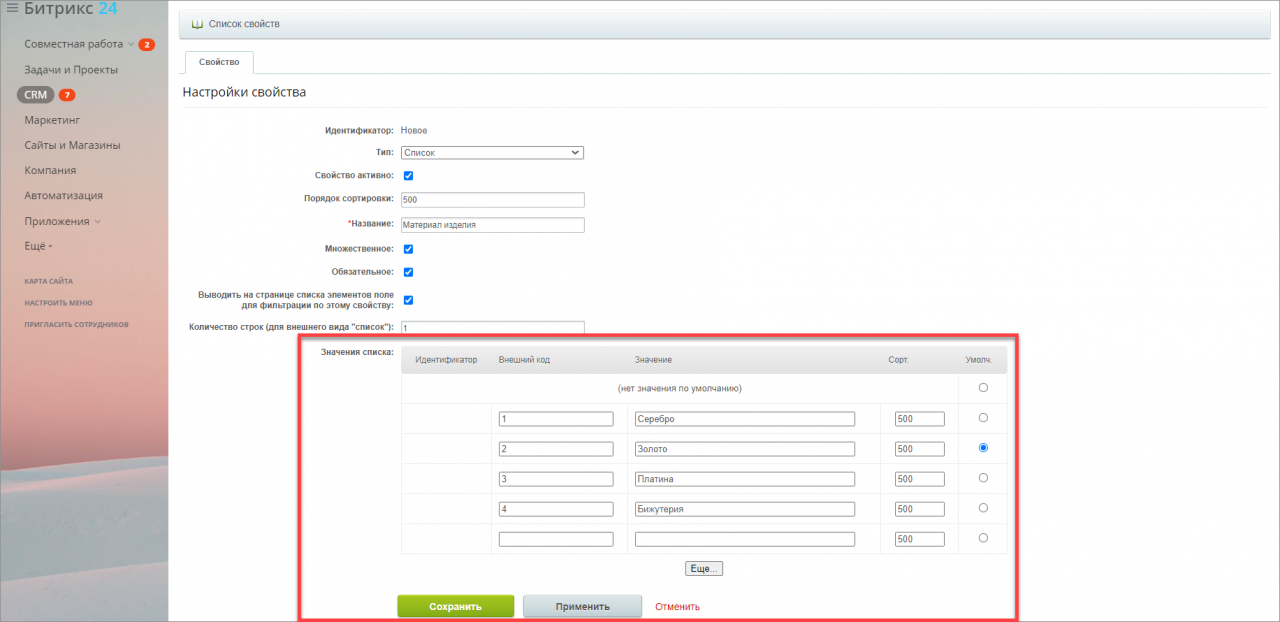Expand the Приложения sidebar chevron
Image resolution: width=1280 pixels, height=622 pixels.
coord(98,221)
